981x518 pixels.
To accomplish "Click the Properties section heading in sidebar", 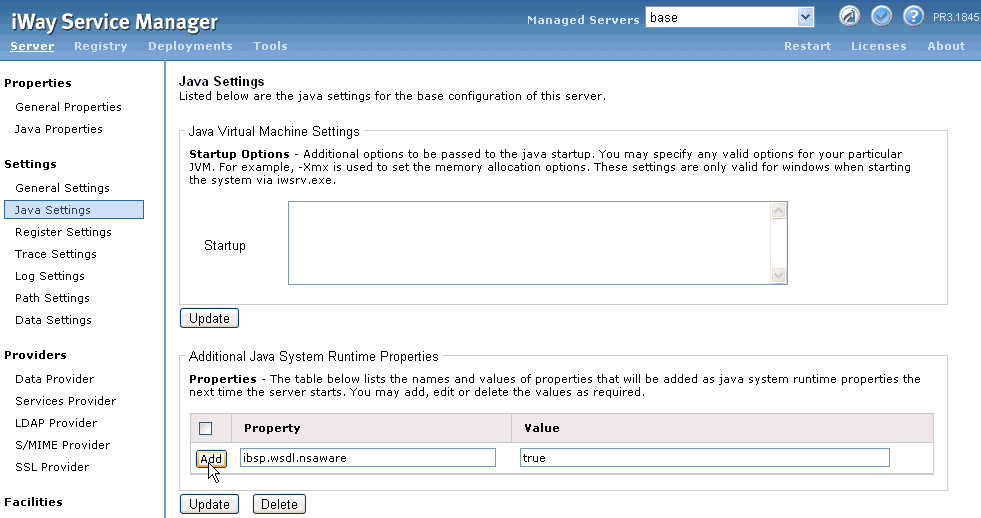I will (x=38, y=83).
